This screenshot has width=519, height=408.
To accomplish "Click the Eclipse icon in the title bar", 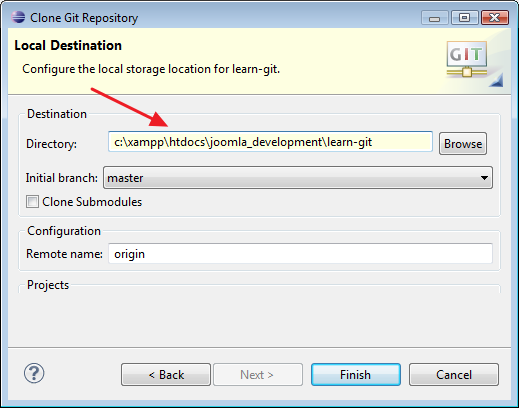I will coord(18,17).
